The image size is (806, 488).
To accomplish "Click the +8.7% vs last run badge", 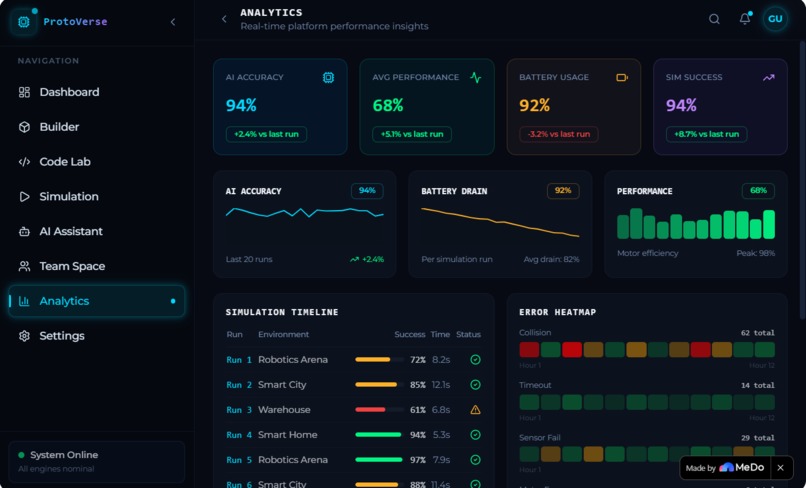I will (706, 134).
